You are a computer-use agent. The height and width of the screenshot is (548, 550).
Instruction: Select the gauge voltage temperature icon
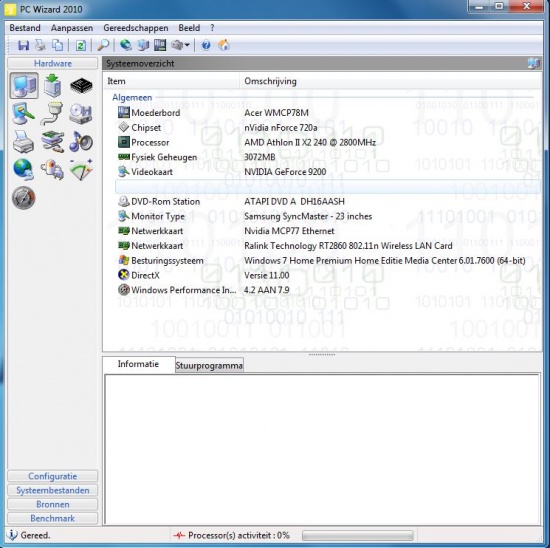(x=81, y=169)
